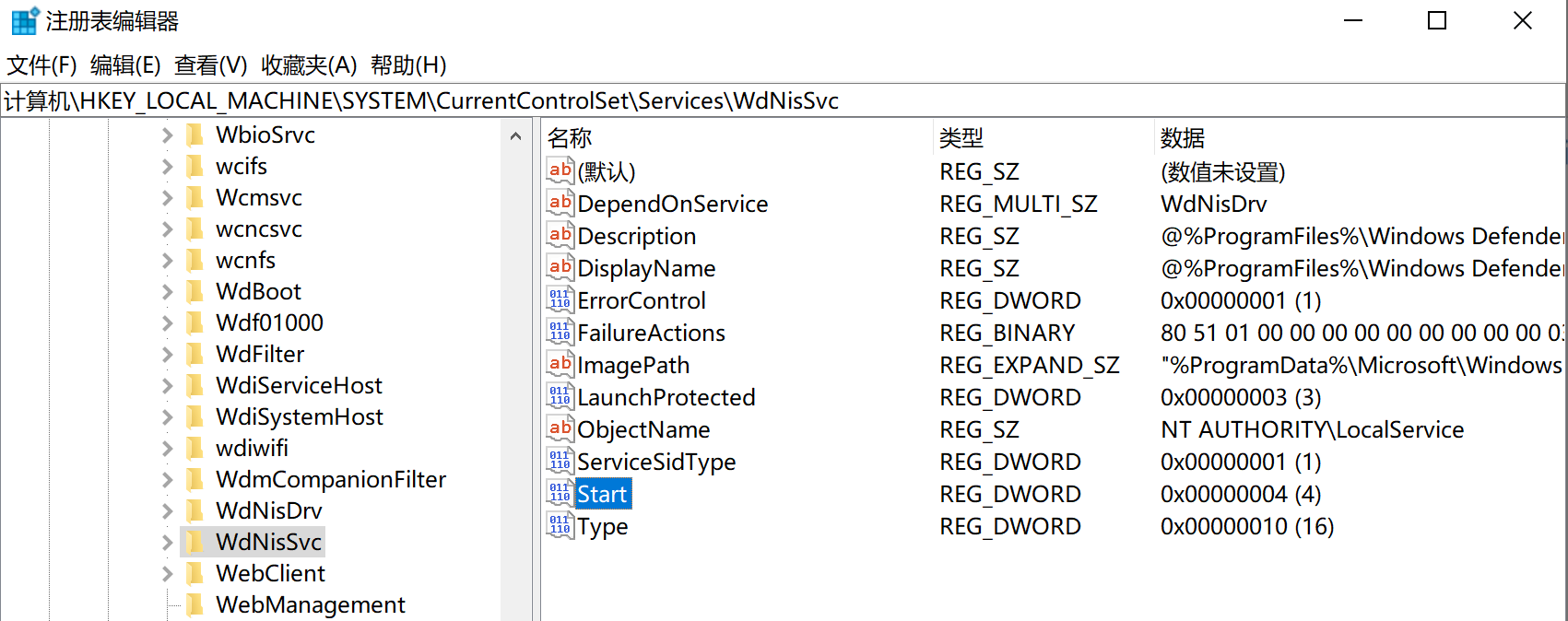Click the DWORD icon next to ErrorControl
This screenshot has width=1568, height=621.
point(560,300)
